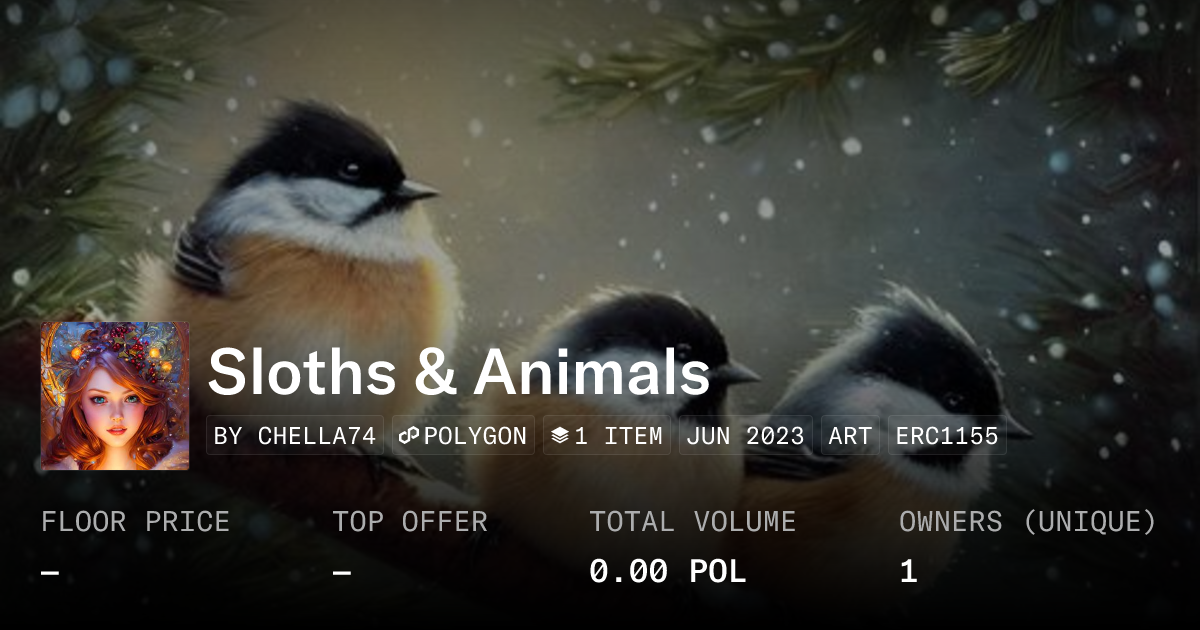Click the owners count value 1
This screenshot has height=630, width=1200.
pyautogui.click(x=908, y=572)
